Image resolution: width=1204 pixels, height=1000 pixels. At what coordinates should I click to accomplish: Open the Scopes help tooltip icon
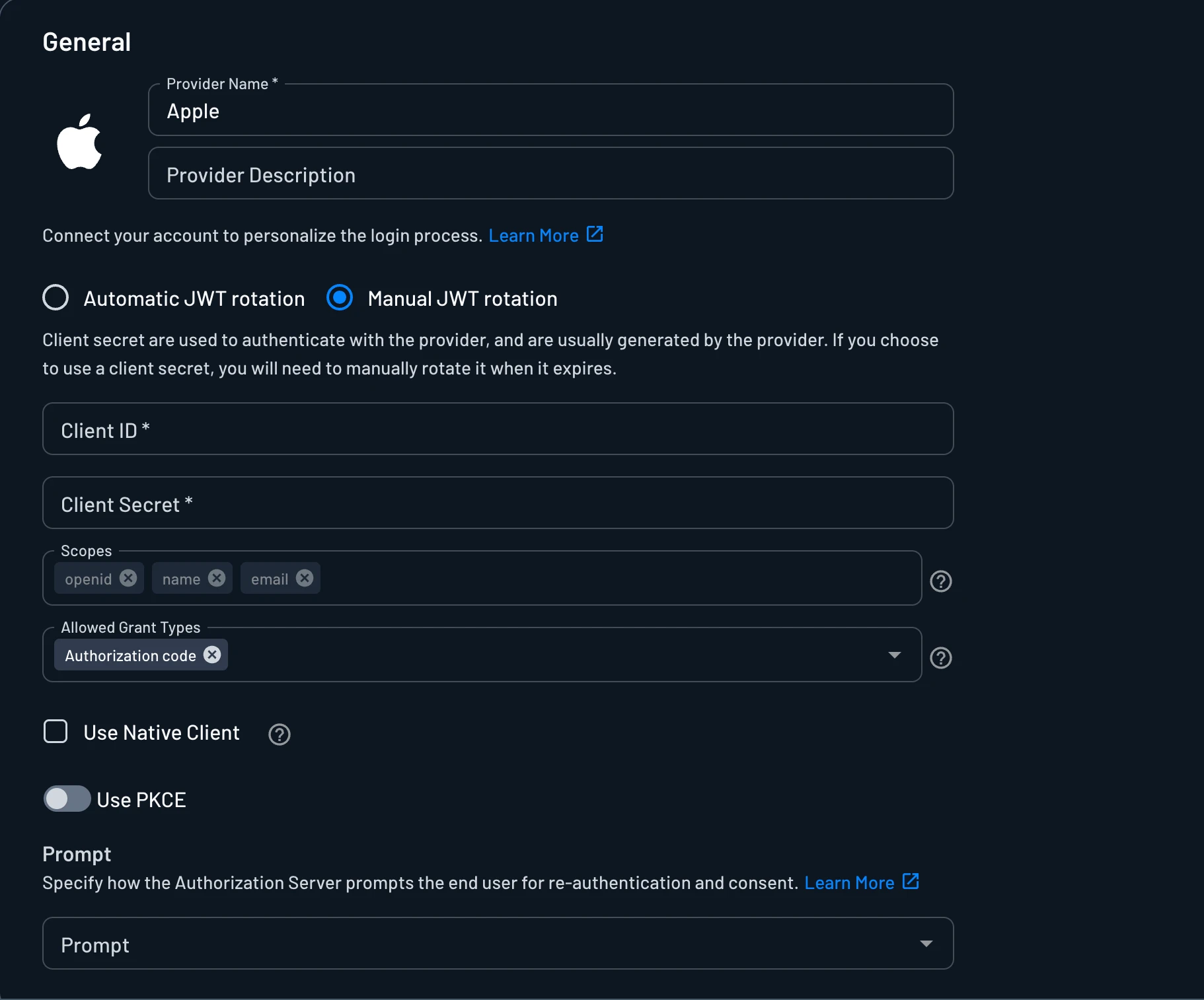(x=941, y=581)
